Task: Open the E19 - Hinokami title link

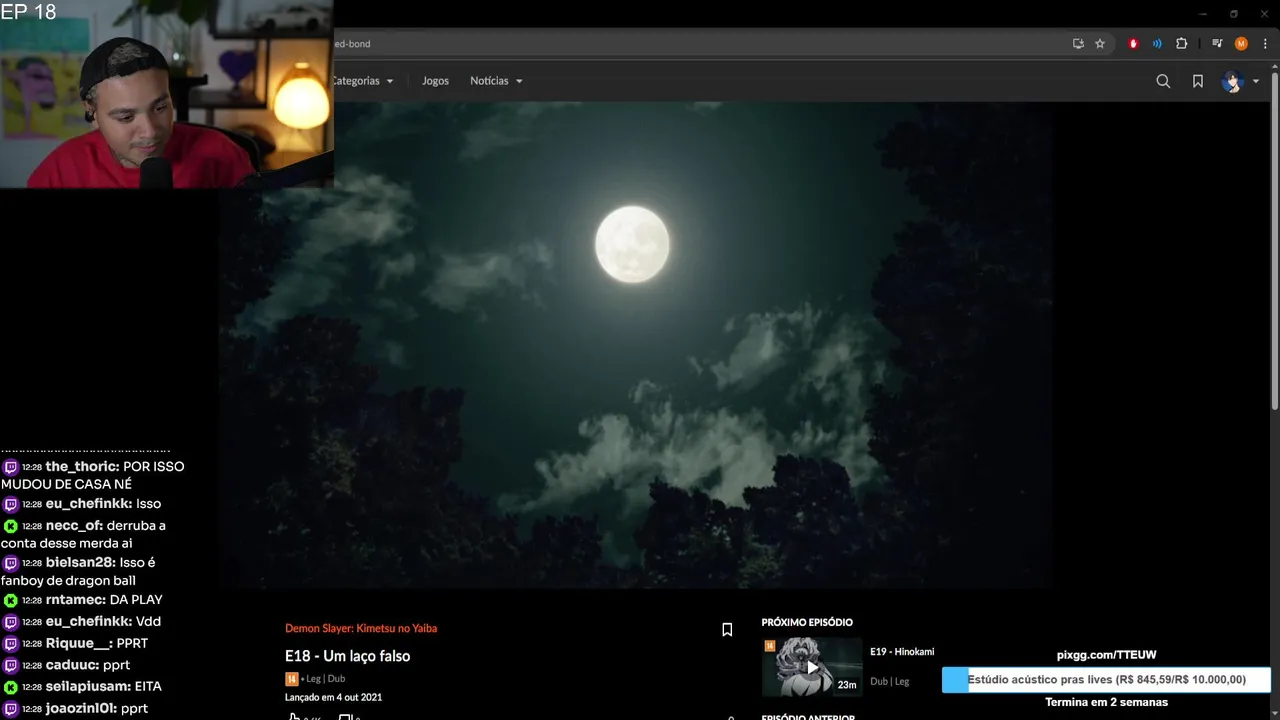Action: click(902, 651)
